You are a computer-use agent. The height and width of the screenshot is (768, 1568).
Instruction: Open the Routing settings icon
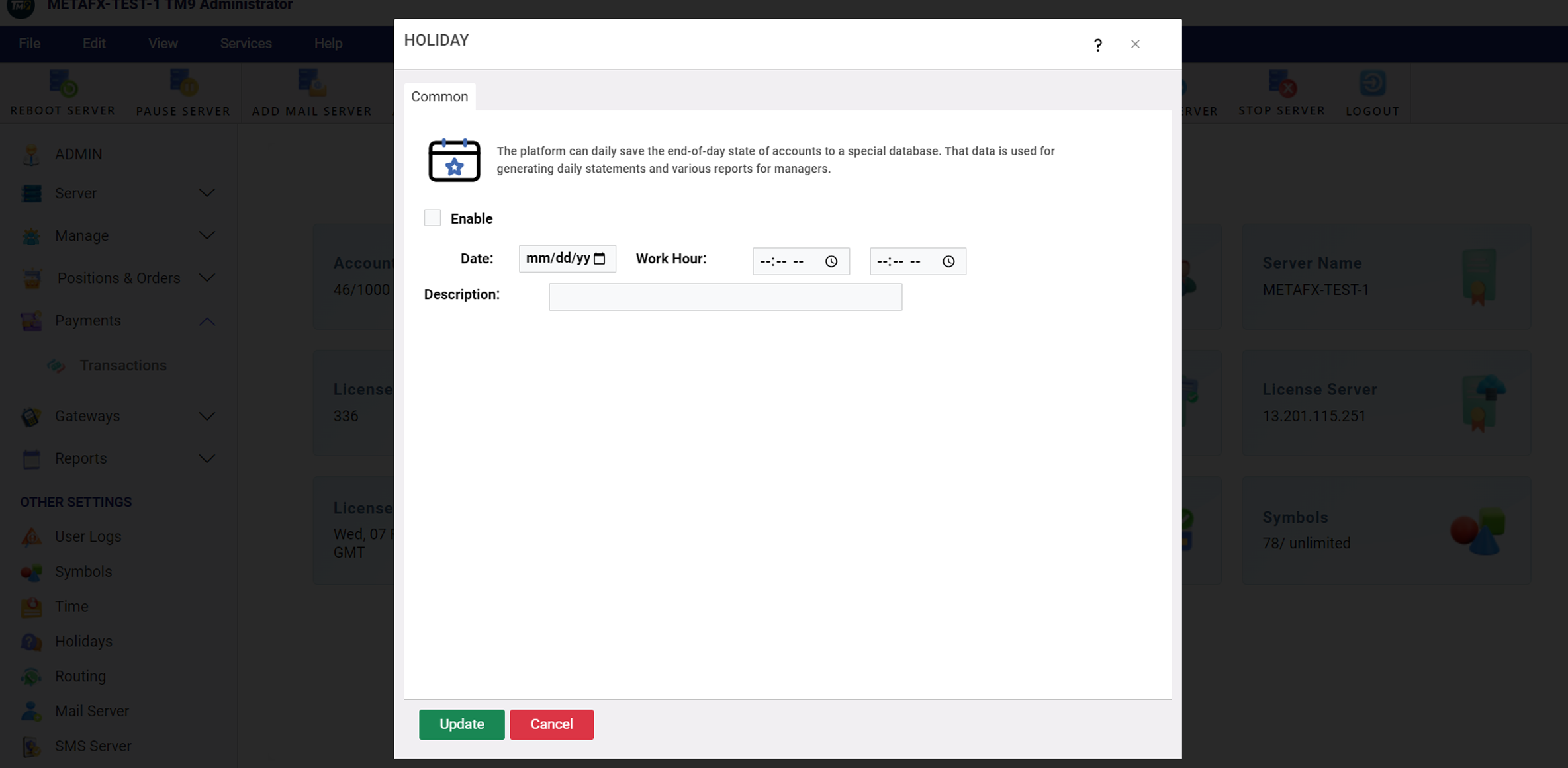coord(30,676)
